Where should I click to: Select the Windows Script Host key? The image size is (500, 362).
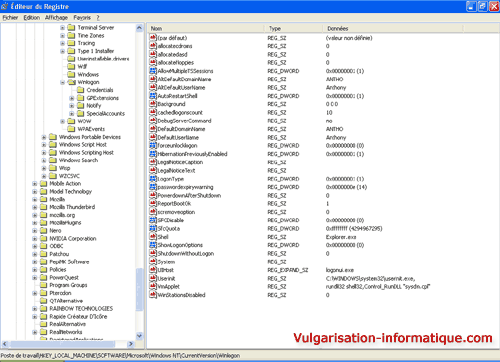83,145
